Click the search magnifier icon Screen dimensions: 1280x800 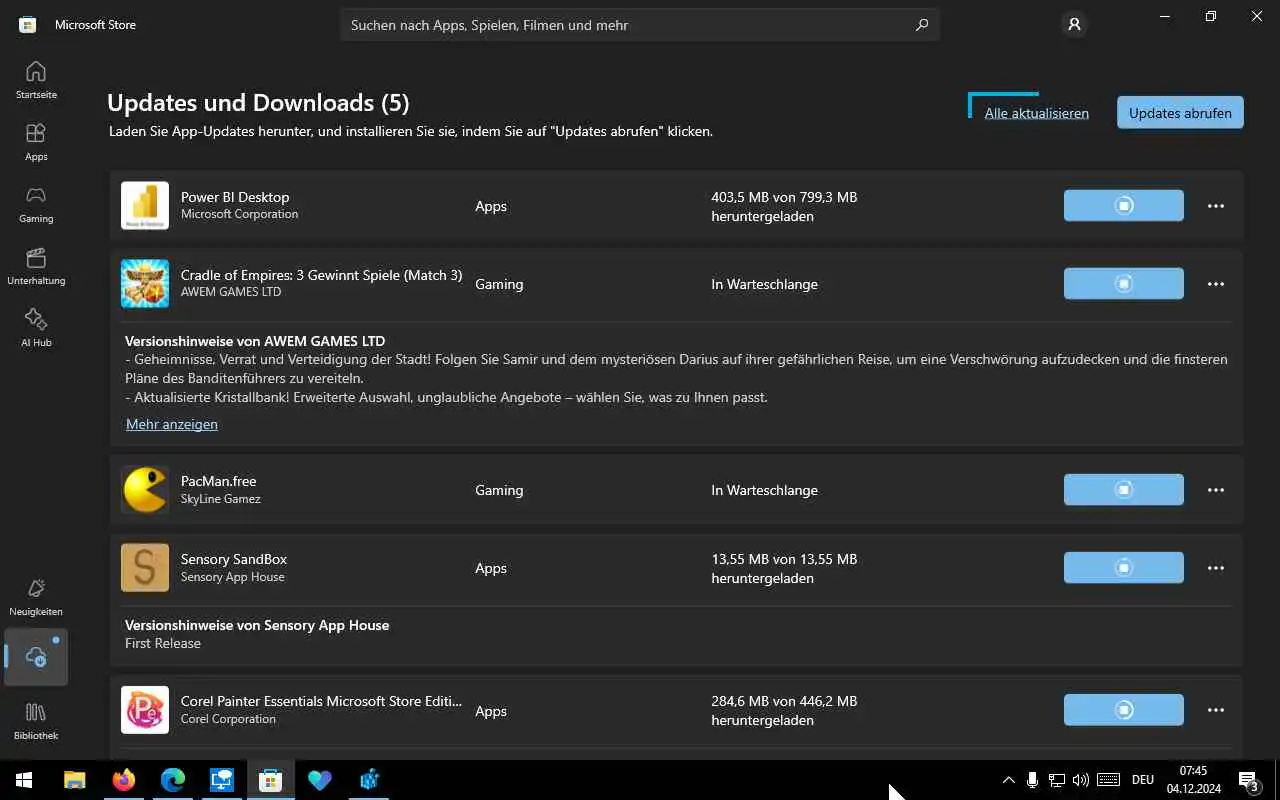922,25
